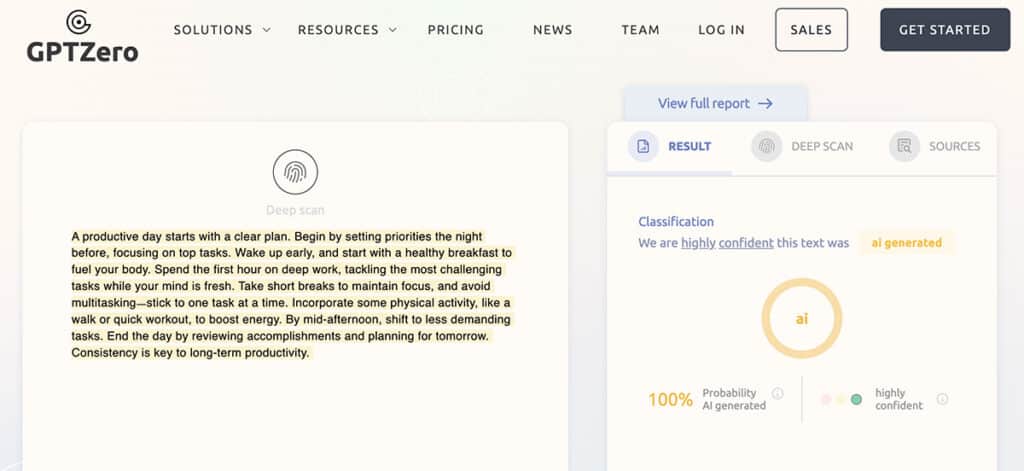Click the underlined 'confident' word
This screenshot has height=471, width=1024.
tap(746, 243)
